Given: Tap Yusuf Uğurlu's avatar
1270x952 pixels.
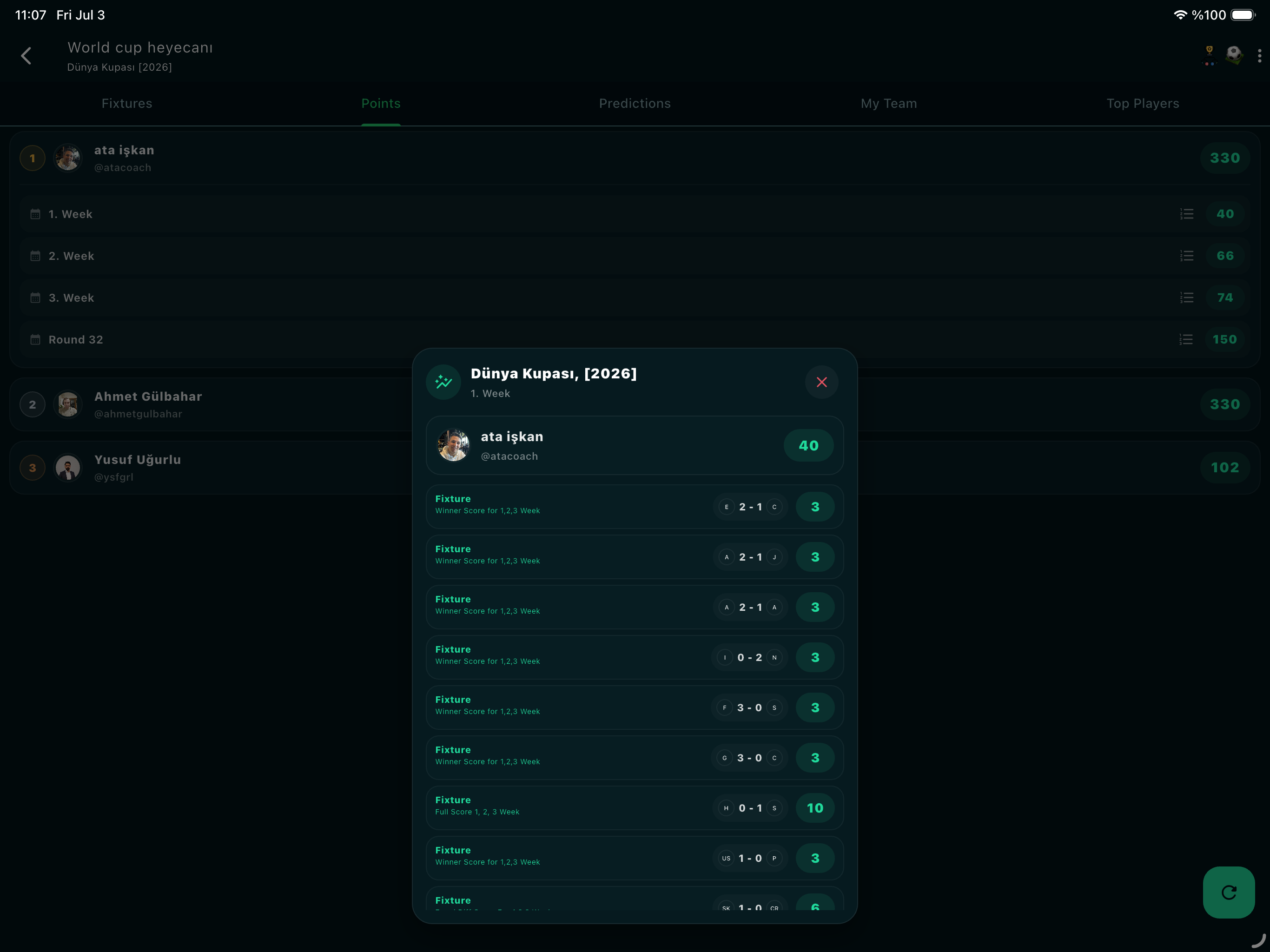Looking at the screenshot, I should [68, 467].
